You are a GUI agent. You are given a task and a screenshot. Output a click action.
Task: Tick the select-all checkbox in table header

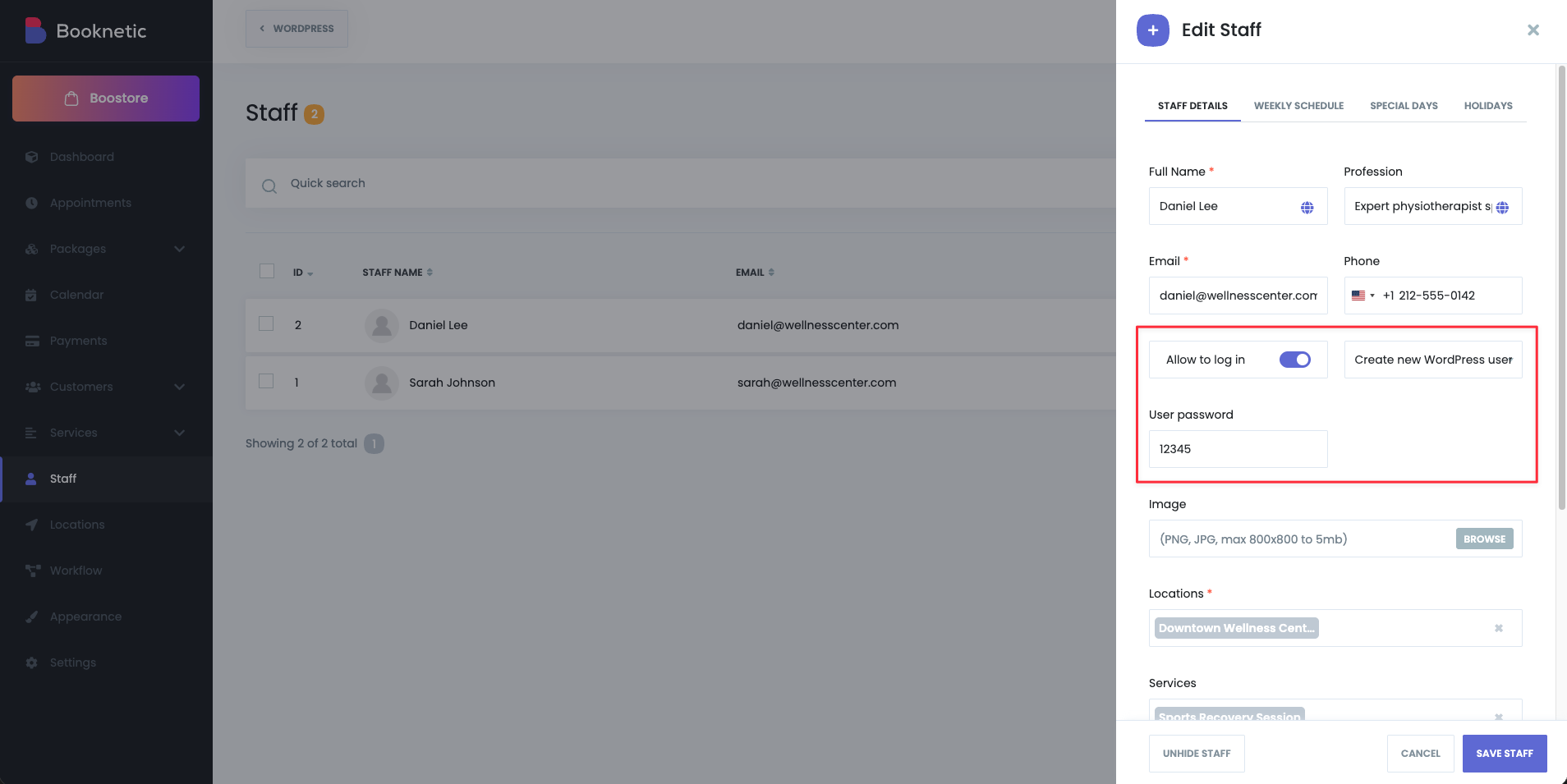point(267,272)
